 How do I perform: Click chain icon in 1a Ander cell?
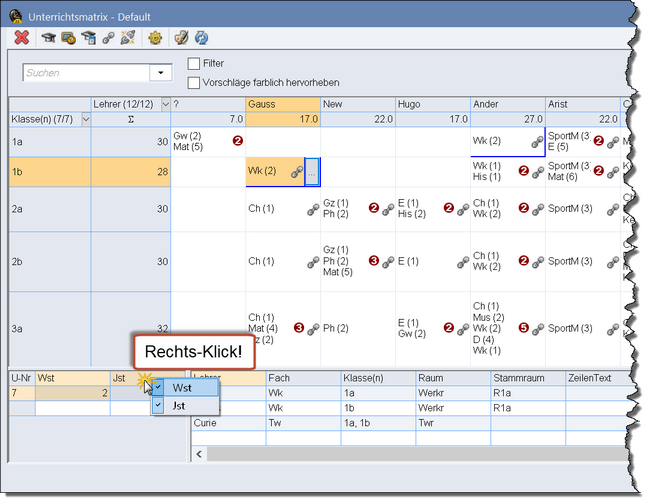pos(537,142)
